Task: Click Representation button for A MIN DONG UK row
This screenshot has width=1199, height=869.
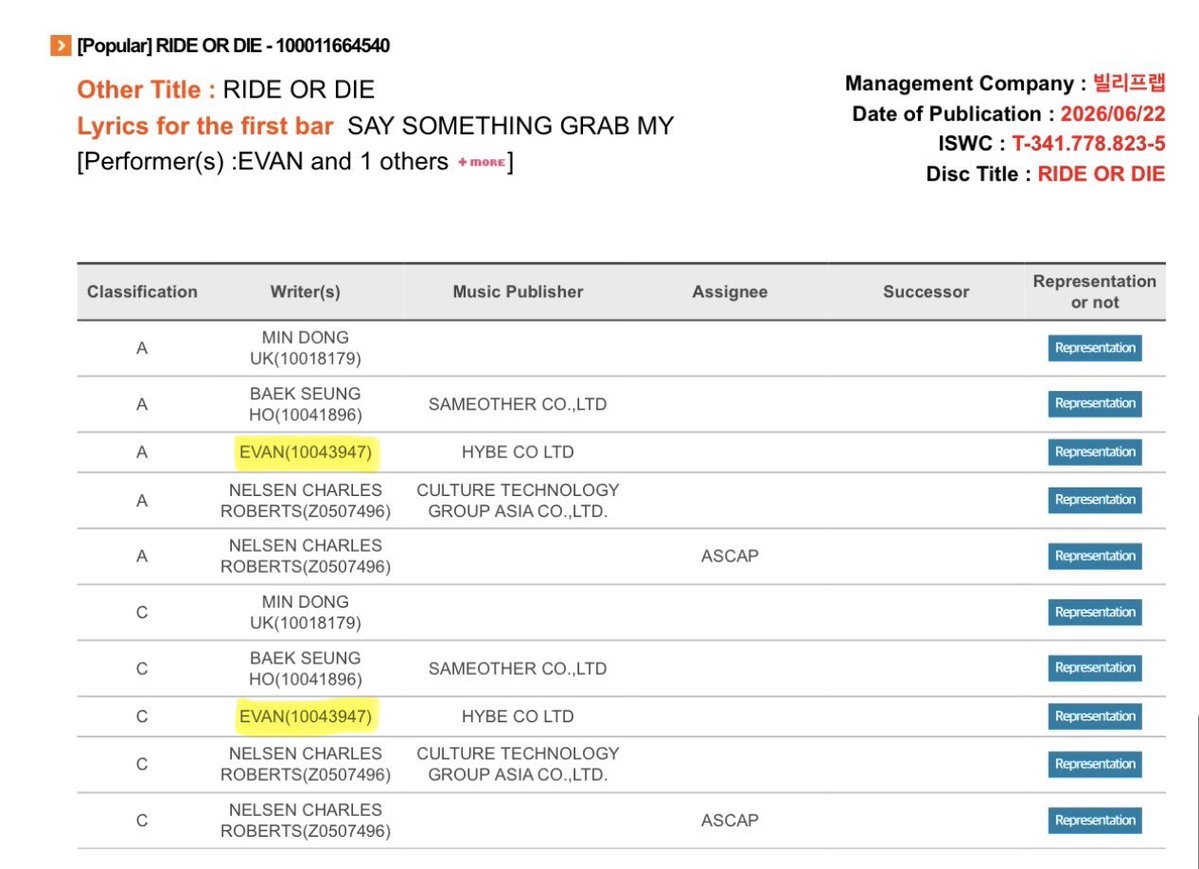Action: click(1094, 348)
